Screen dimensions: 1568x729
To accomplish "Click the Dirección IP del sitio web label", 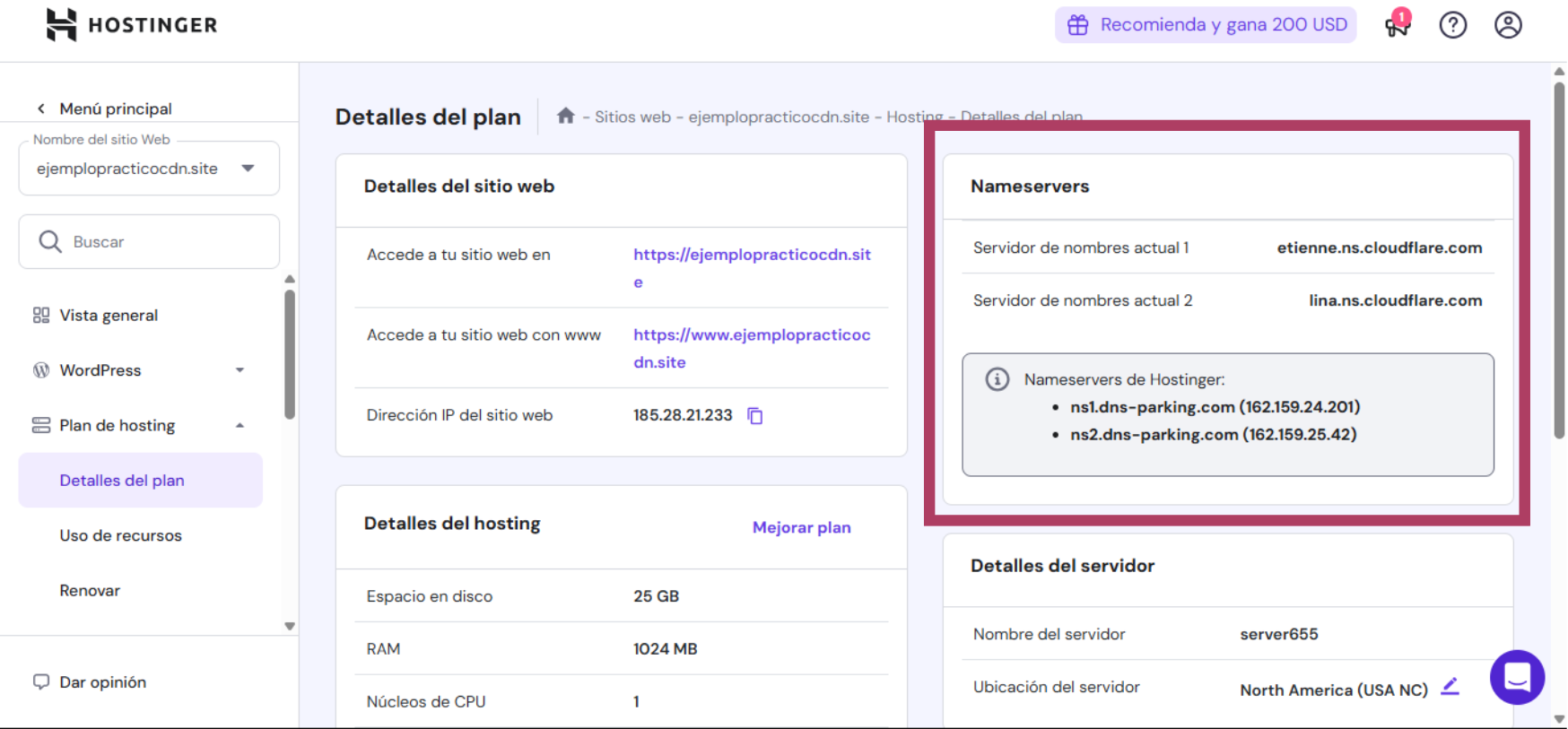I will [x=459, y=415].
